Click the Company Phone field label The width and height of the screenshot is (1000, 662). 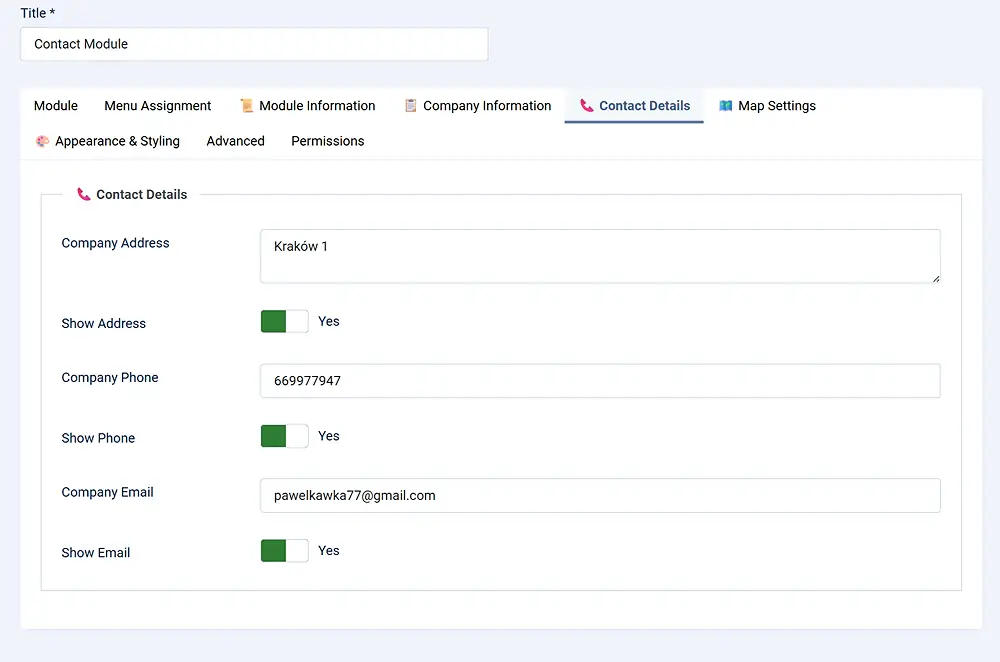pyautogui.click(x=110, y=378)
